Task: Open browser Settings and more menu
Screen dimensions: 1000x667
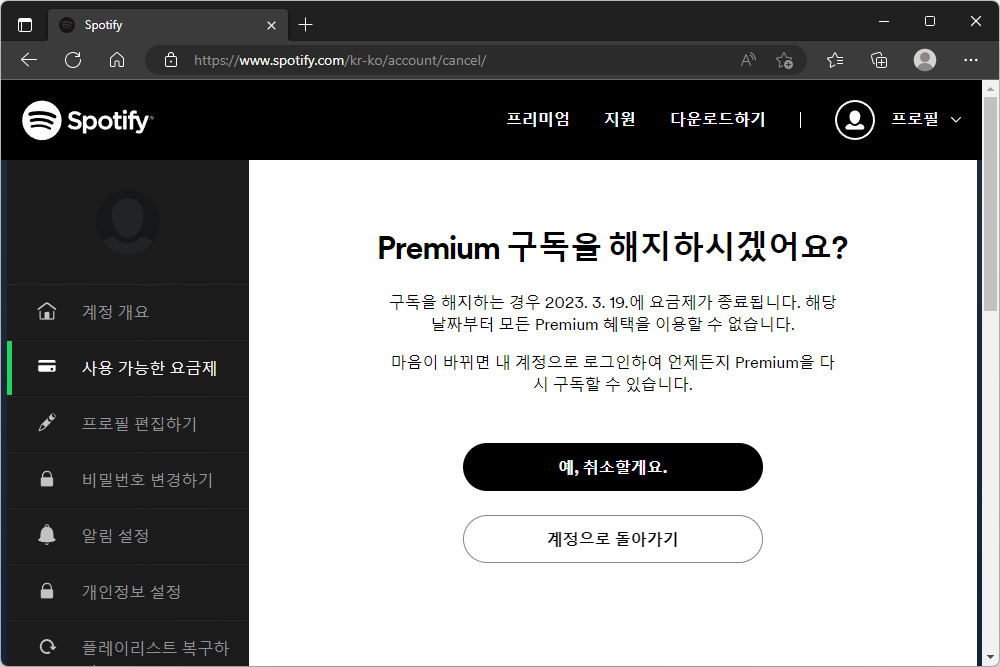Action: coord(971,60)
